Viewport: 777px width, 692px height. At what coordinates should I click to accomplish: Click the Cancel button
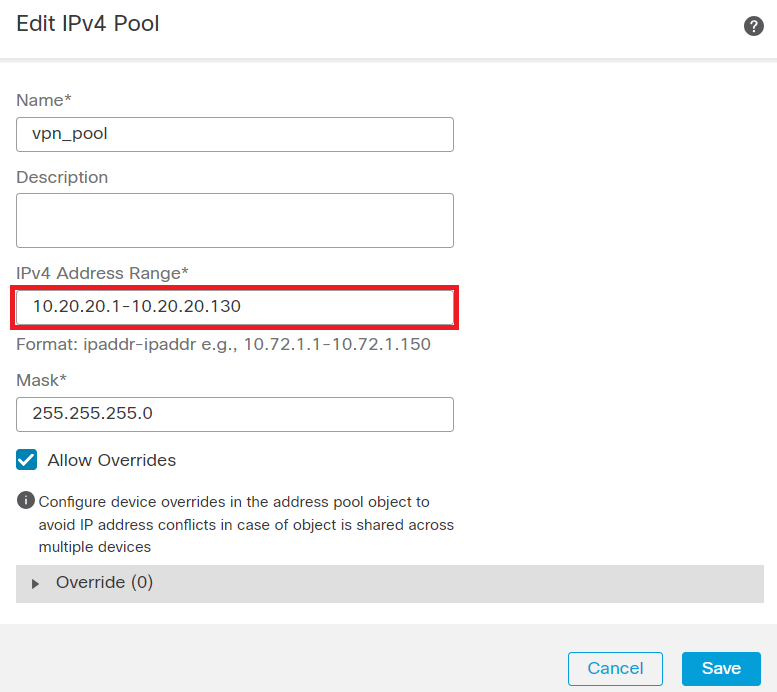(615, 669)
